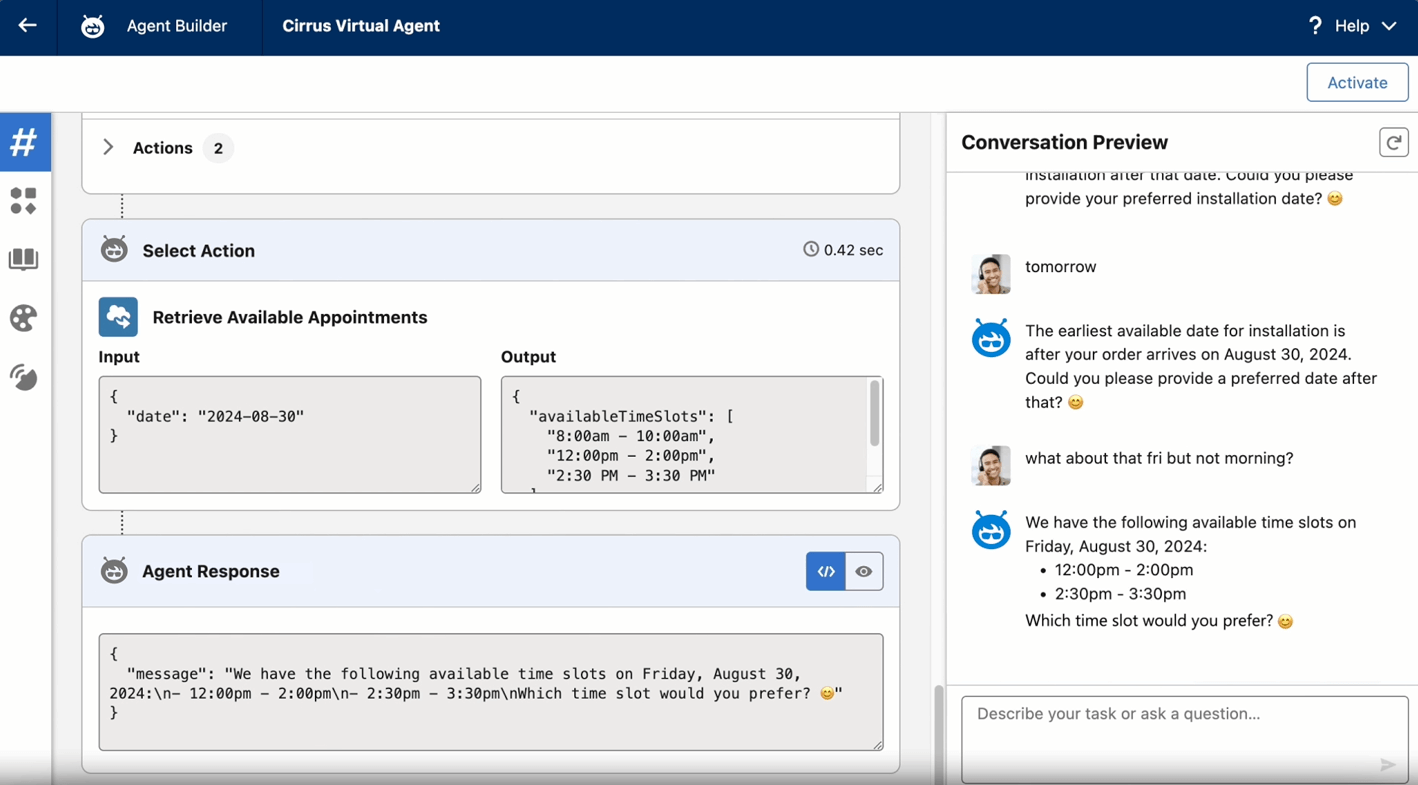Open the library book icon in sidebar
This screenshot has height=785, width=1418.
pyautogui.click(x=24, y=259)
